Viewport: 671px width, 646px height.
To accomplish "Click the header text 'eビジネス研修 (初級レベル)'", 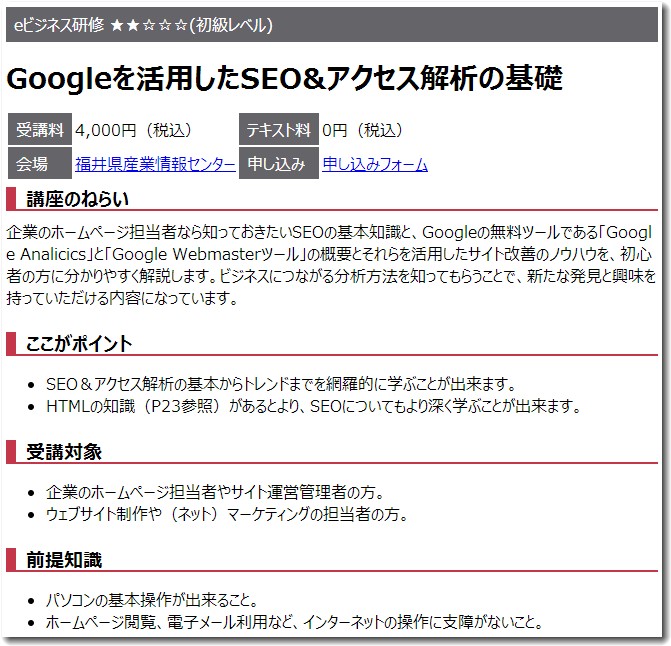I will click(x=143, y=25).
